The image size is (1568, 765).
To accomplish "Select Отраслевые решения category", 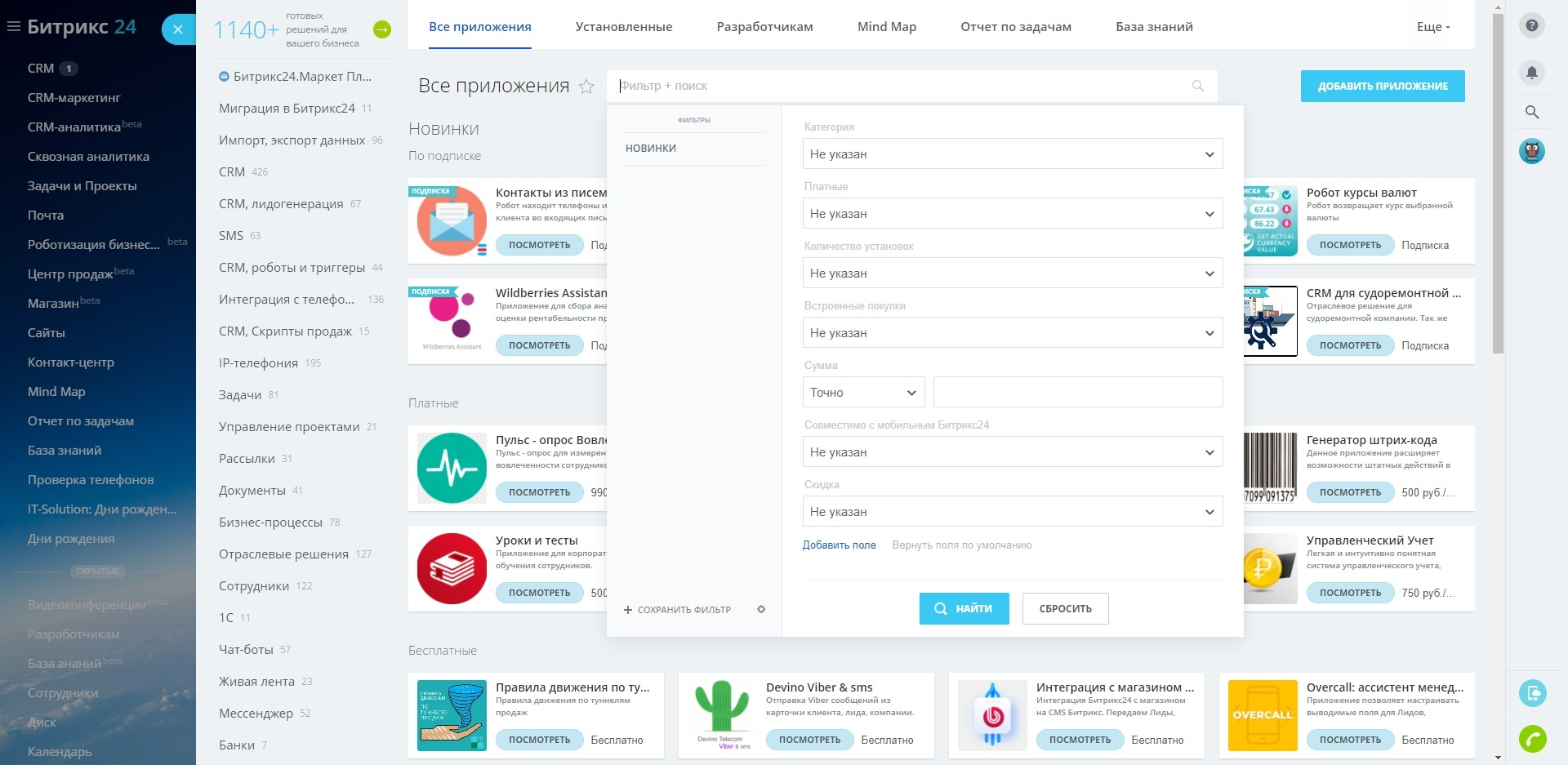I will coord(283,554).
